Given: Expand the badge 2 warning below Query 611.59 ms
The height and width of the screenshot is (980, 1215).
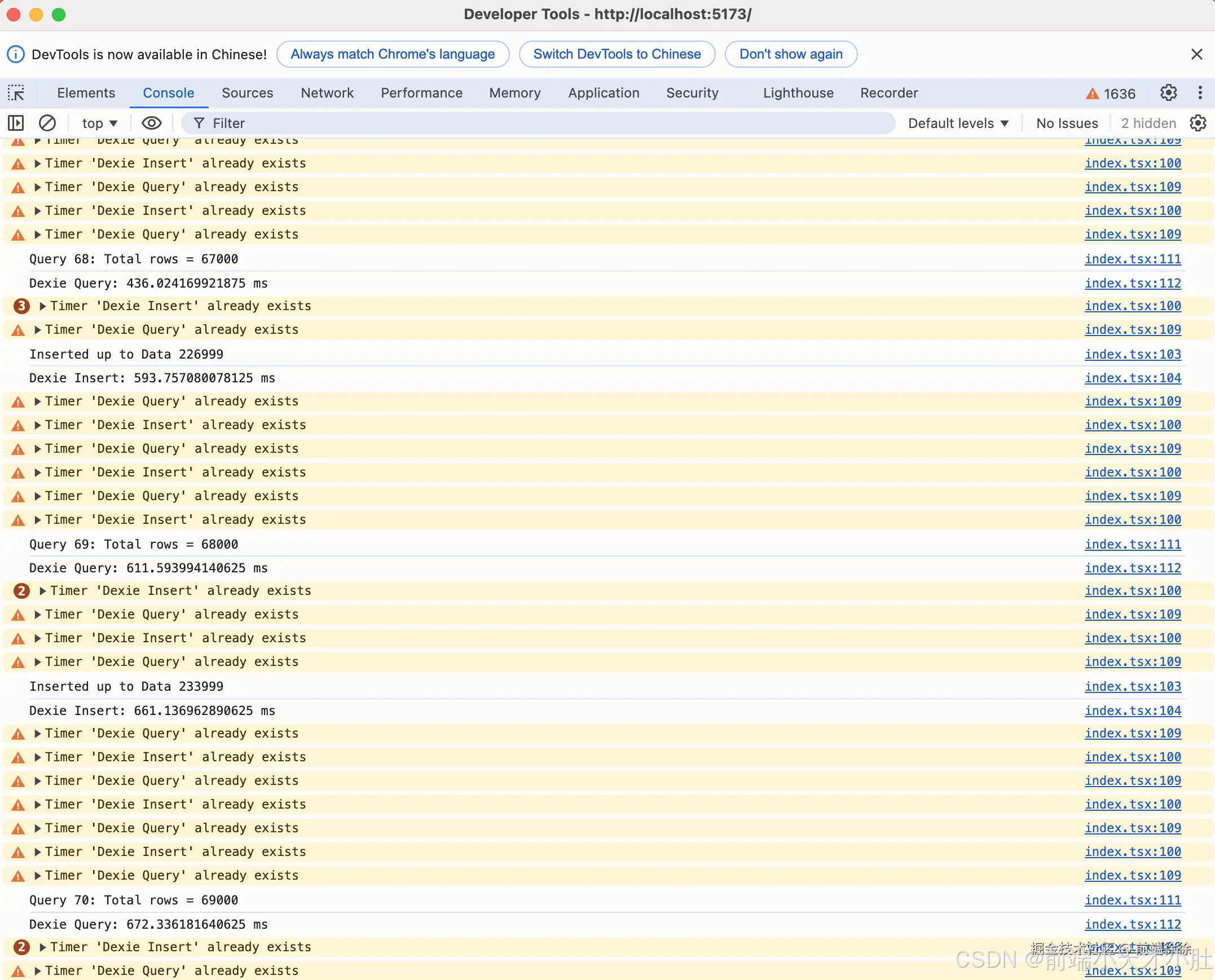Looking at the screenshot, I should (x=42, y=591).
